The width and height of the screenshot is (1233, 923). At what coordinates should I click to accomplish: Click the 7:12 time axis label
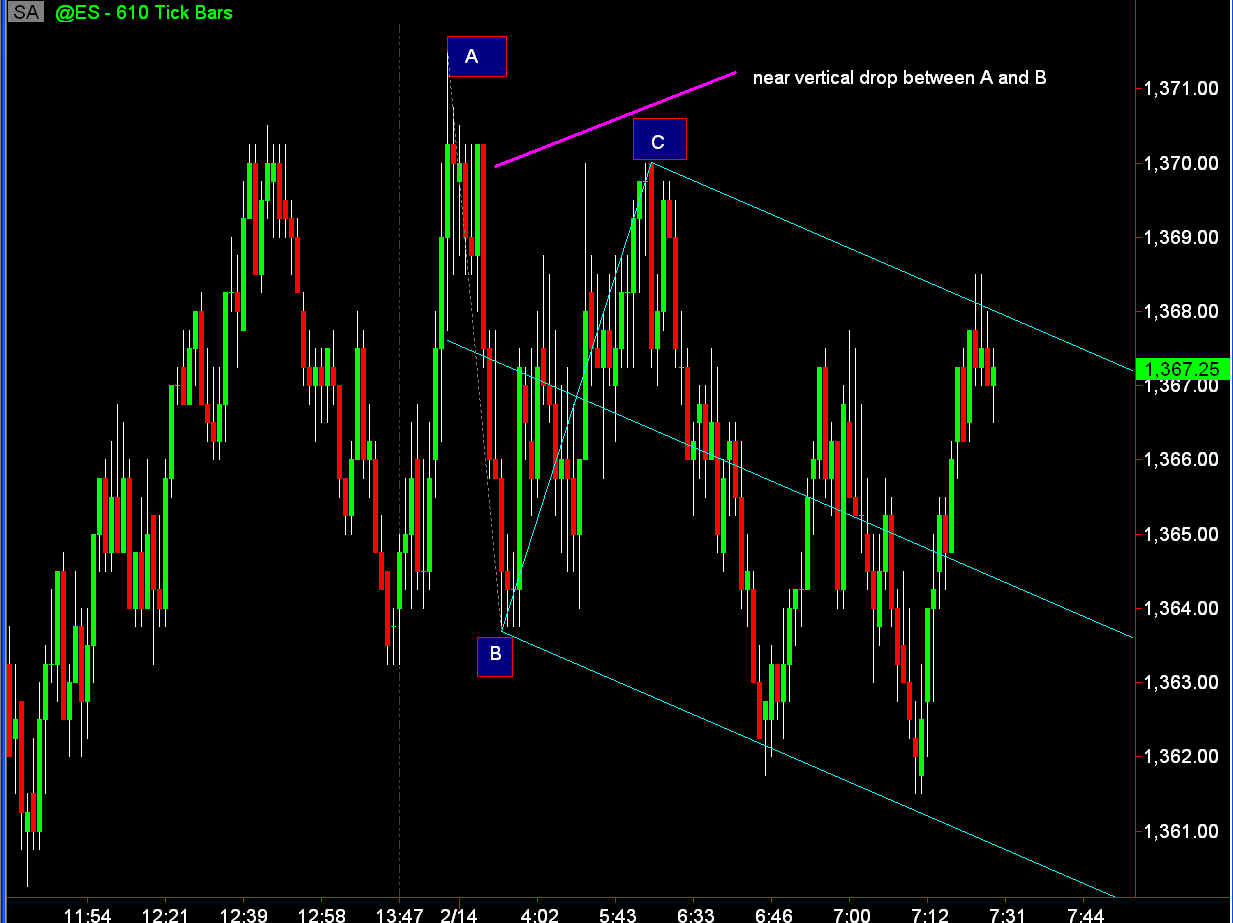(930, 913)
